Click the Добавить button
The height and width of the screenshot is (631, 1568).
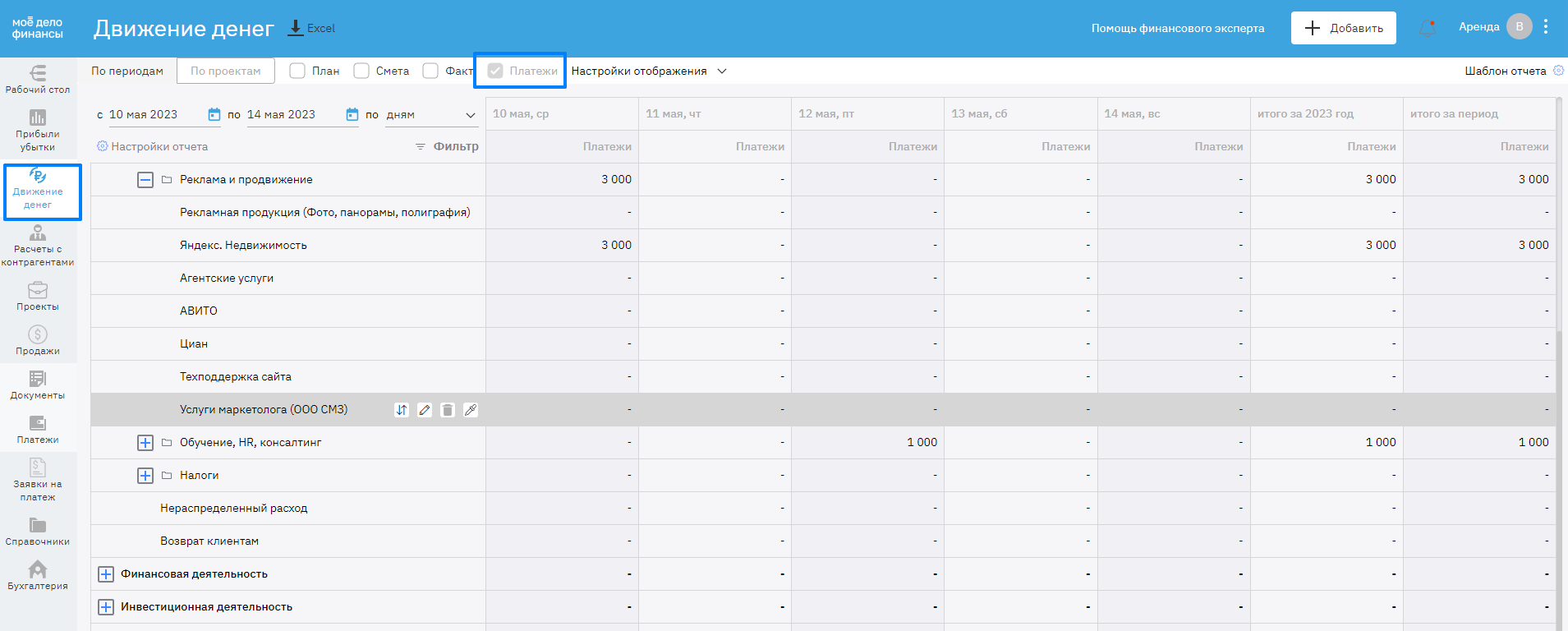tap(1343, 28)
